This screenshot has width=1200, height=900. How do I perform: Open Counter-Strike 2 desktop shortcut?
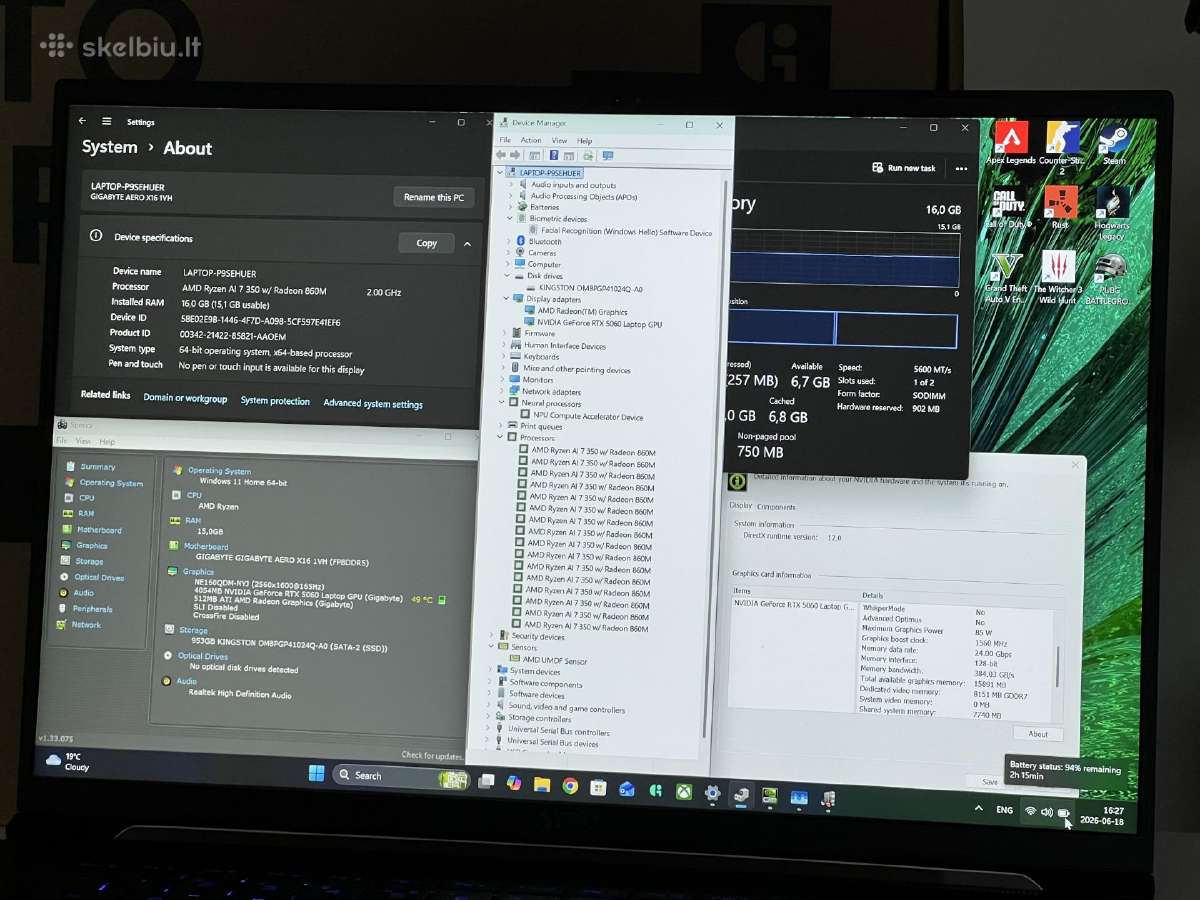pos(1062,147)
